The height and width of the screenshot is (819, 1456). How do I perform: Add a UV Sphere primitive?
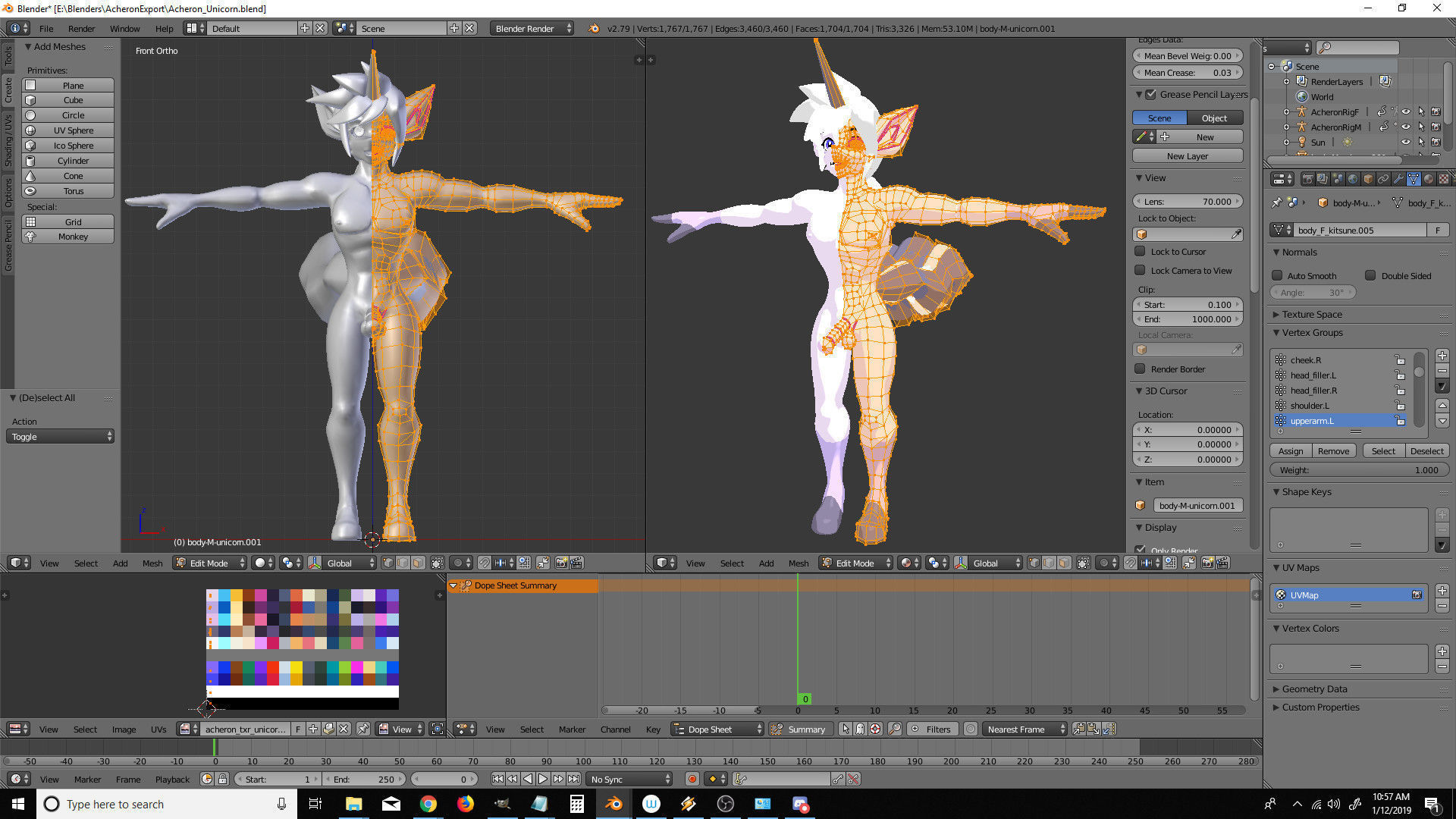point(67,130)
